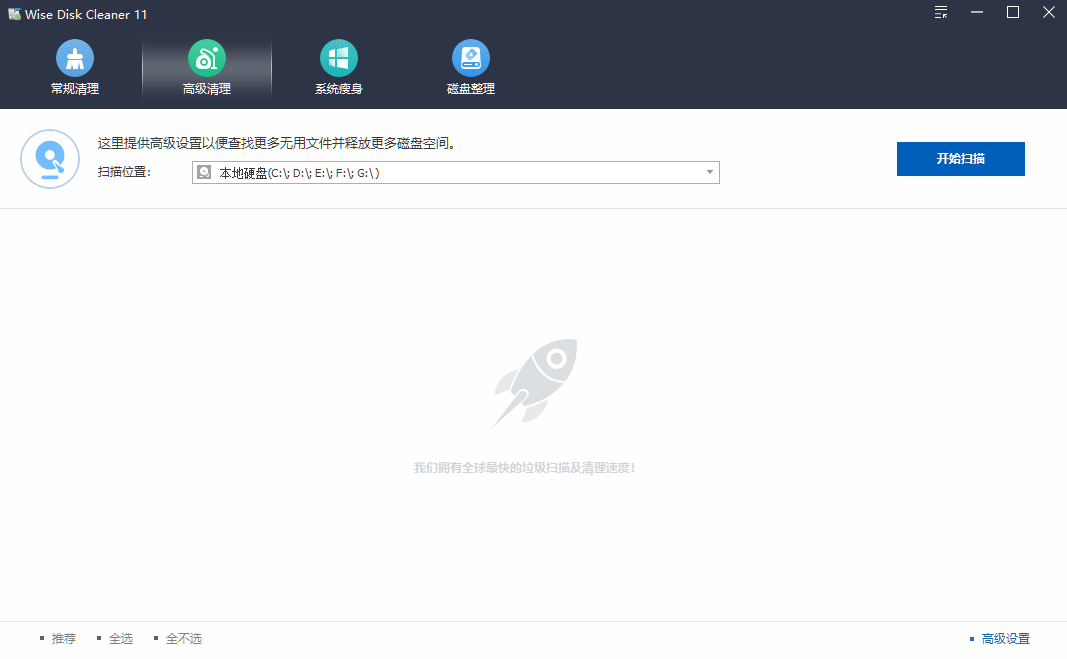Close the Wise Disk Cleaner window
This screenshot has height=659, width=1067.
[1049, 12]
